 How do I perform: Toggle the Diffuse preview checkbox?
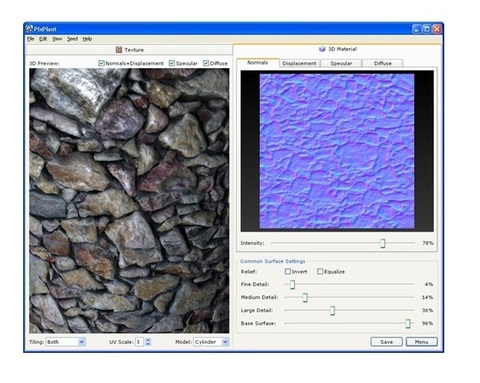(206, 63)
